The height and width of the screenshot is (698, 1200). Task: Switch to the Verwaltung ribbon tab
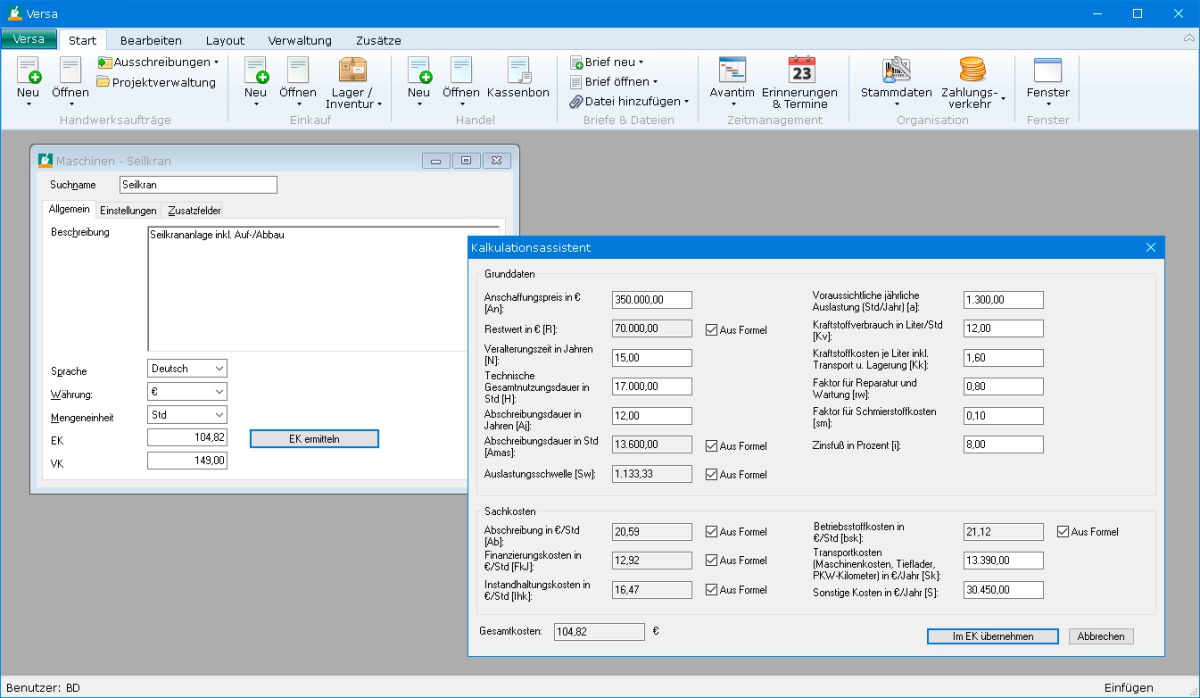[299, 41]
